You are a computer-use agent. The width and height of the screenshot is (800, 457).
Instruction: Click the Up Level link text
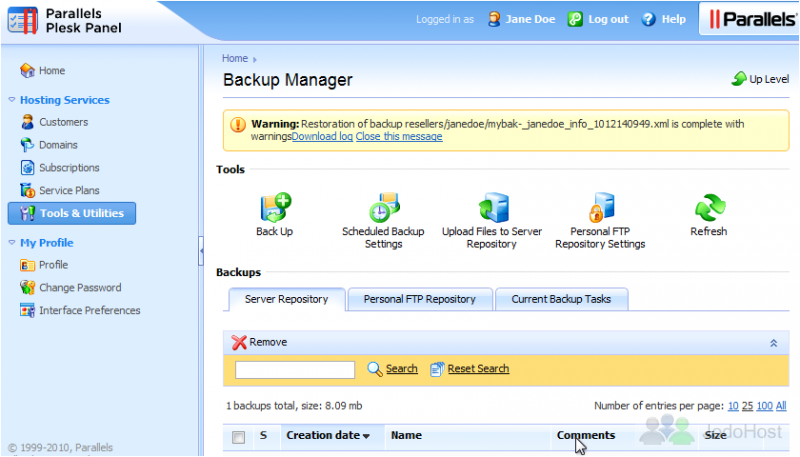[769, 79]
